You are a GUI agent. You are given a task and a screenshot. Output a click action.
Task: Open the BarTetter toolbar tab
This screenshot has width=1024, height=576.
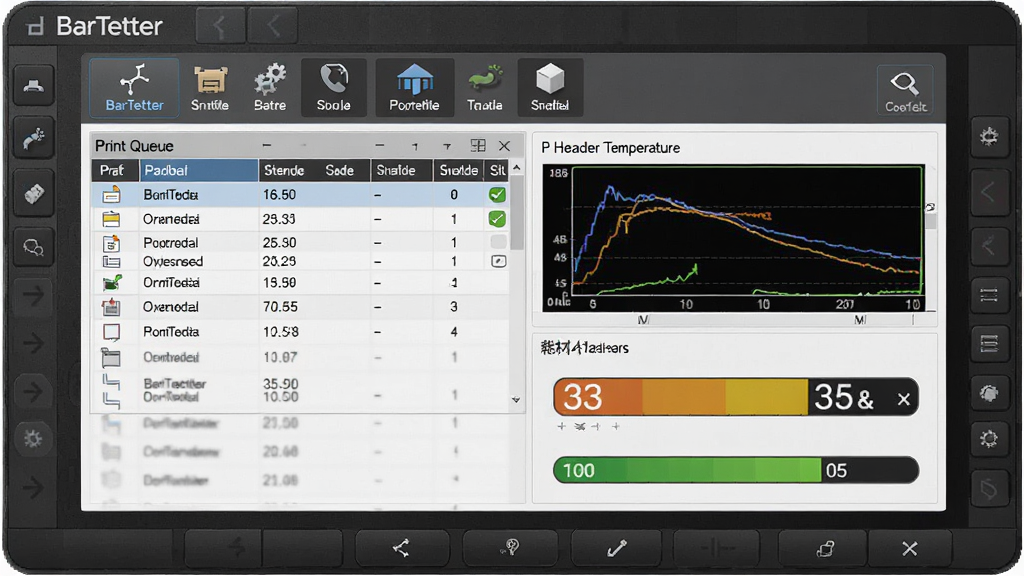tap(134, 88)
